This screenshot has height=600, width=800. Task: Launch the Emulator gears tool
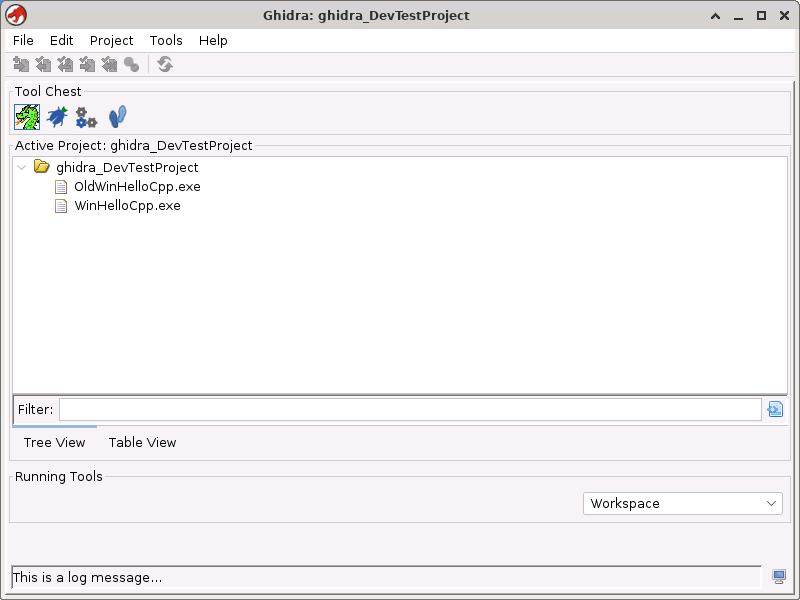click(x=87, y=117)
